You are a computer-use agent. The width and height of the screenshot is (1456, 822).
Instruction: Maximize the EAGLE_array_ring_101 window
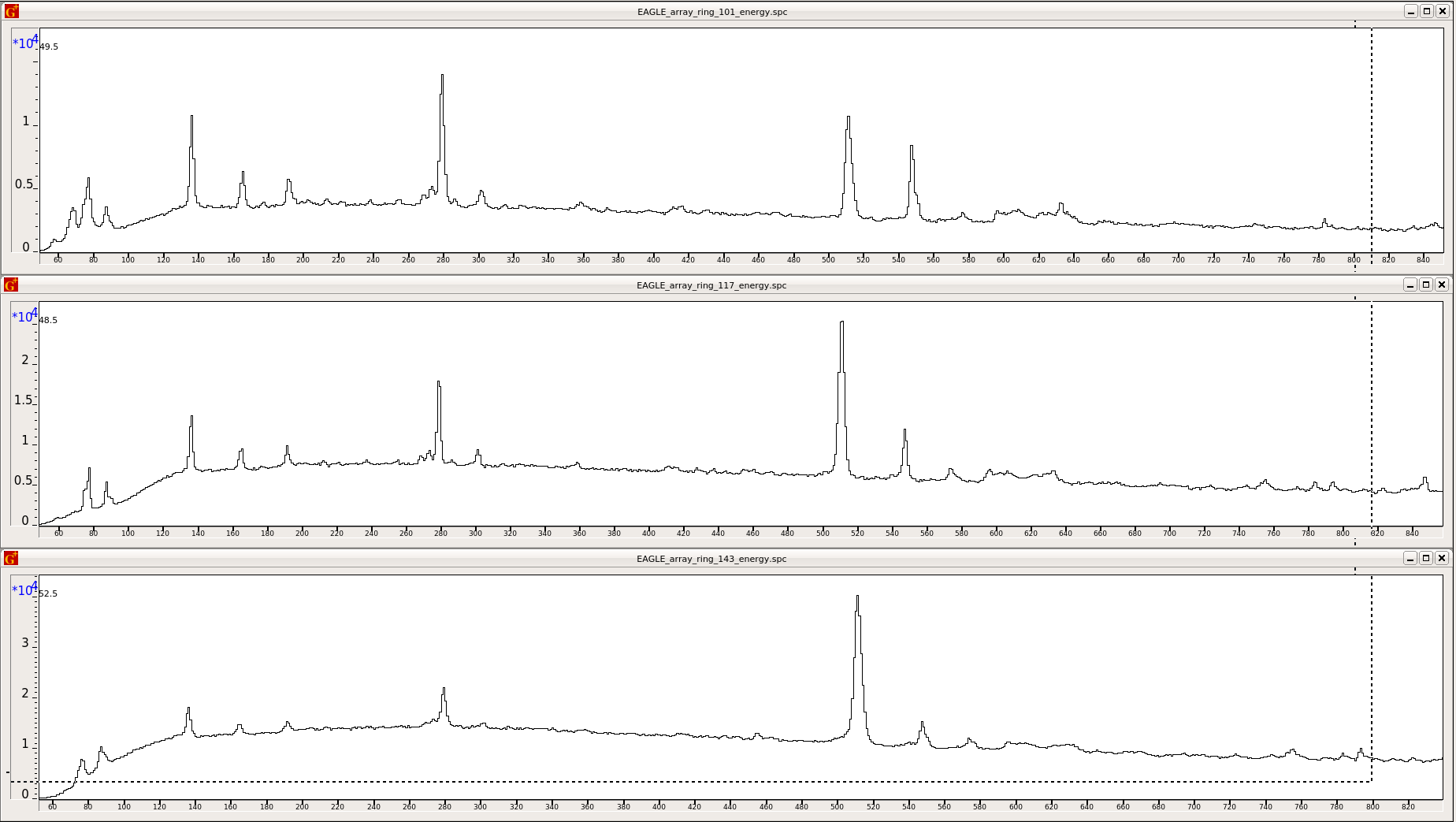[x=1426, y=11]
